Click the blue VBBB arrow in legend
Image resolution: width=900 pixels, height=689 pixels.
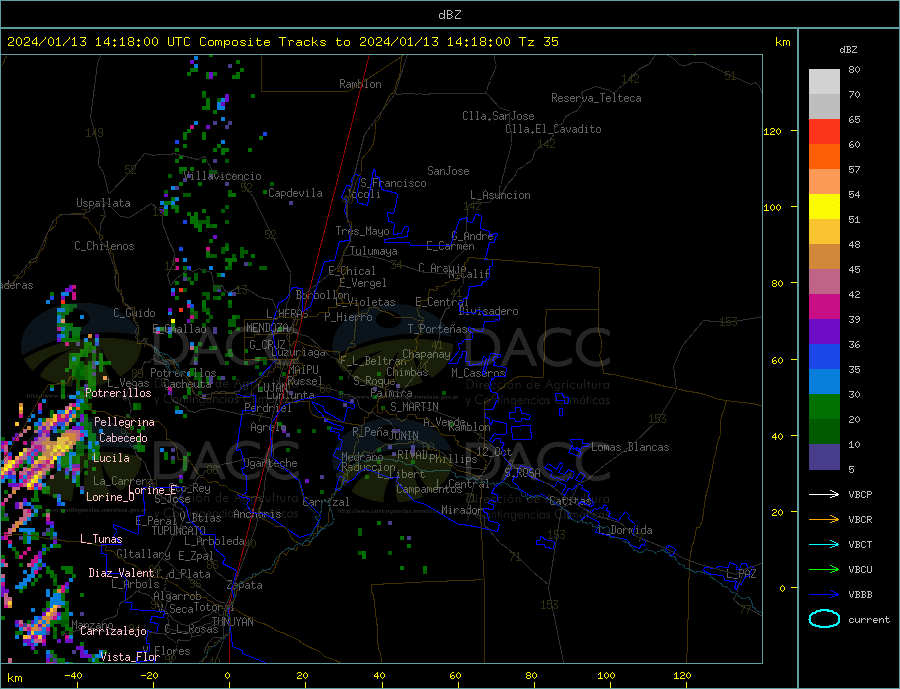click(x=824, y=595)
